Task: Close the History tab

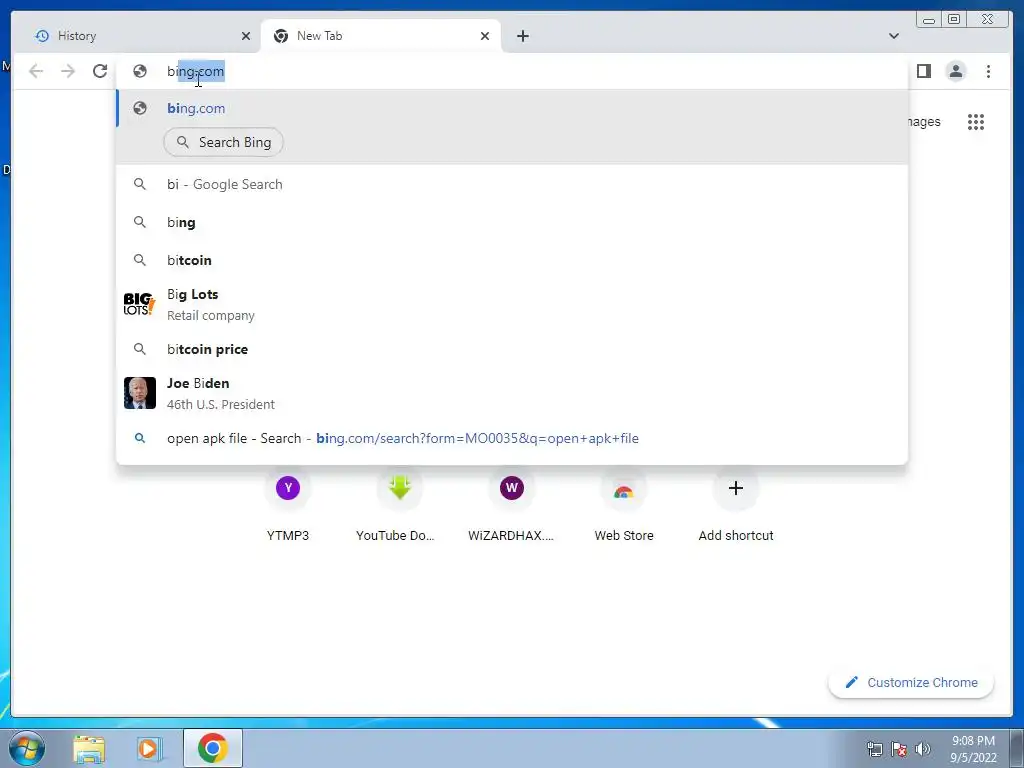Action: 246,36
